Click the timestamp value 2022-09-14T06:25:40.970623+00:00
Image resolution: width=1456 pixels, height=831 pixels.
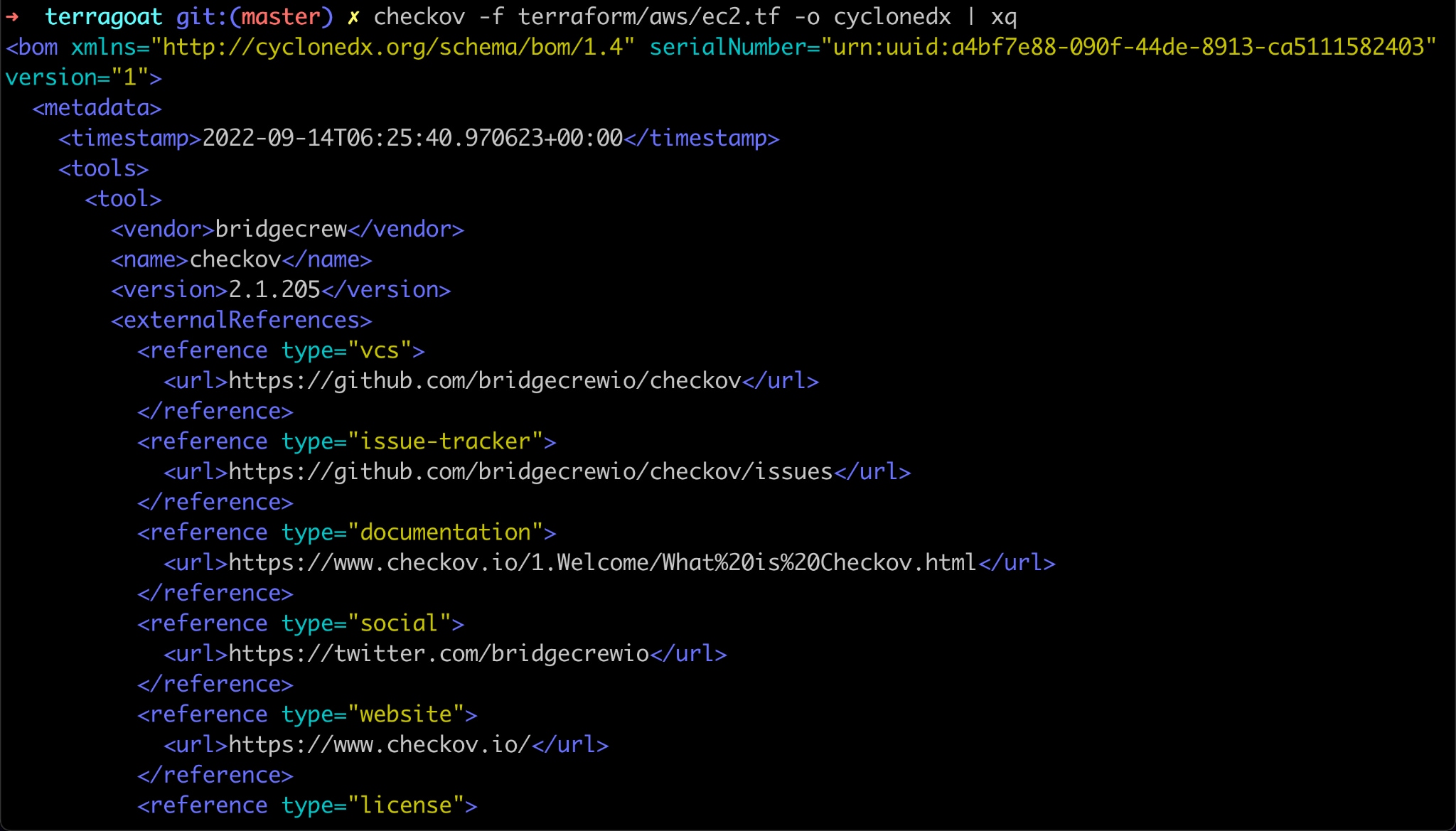[412, 138]
